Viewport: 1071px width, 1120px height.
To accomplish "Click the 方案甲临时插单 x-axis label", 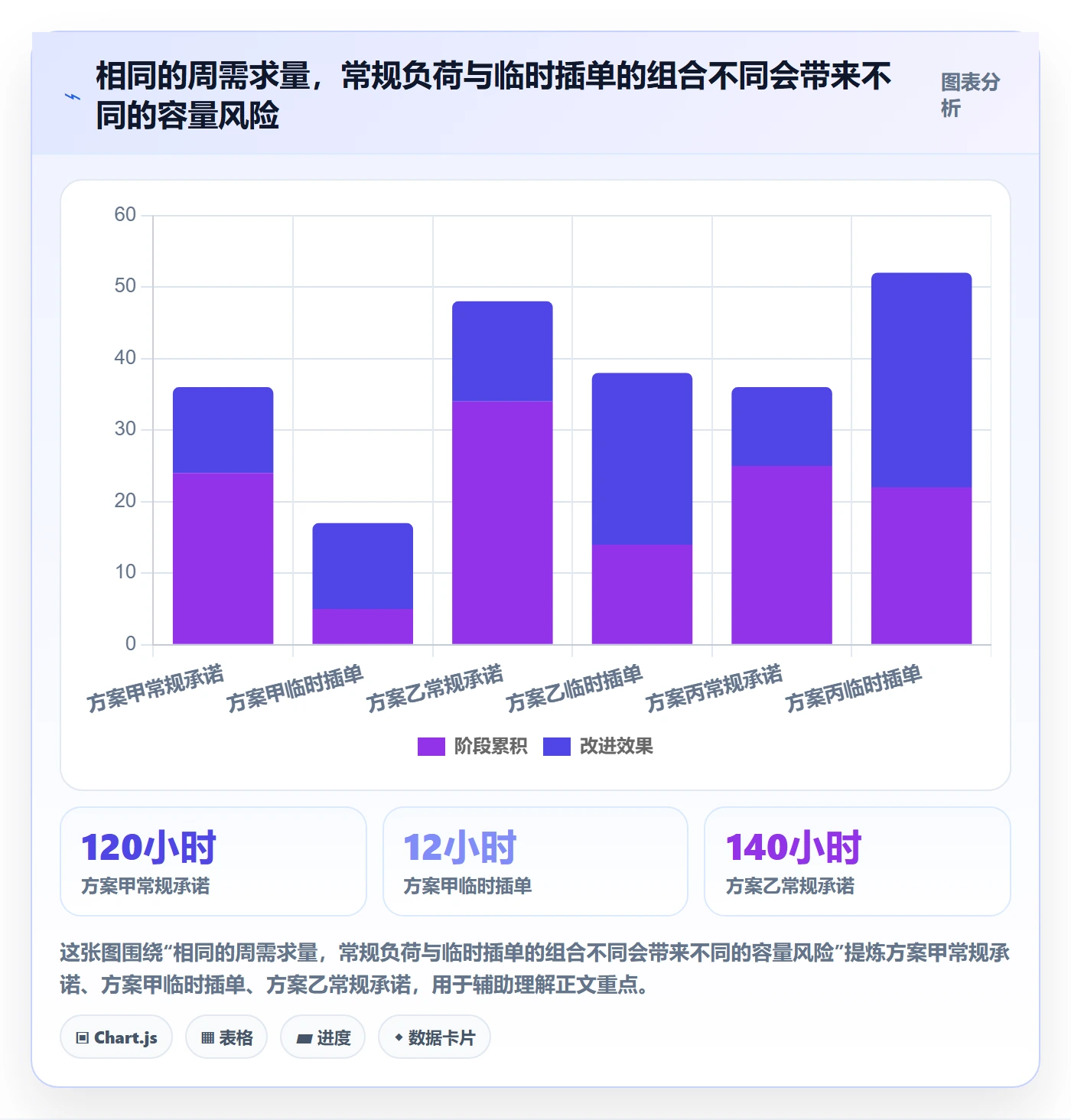I will 295,688.
